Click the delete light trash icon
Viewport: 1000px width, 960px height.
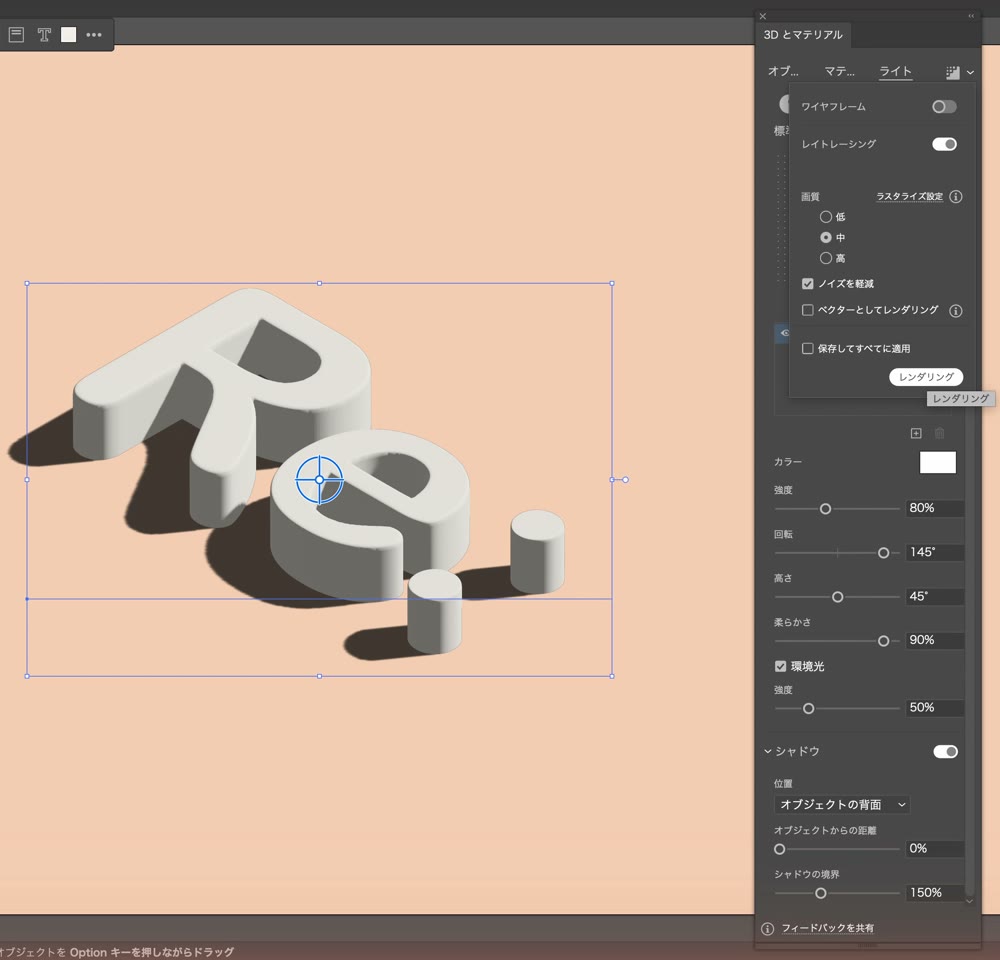[939, 434]
